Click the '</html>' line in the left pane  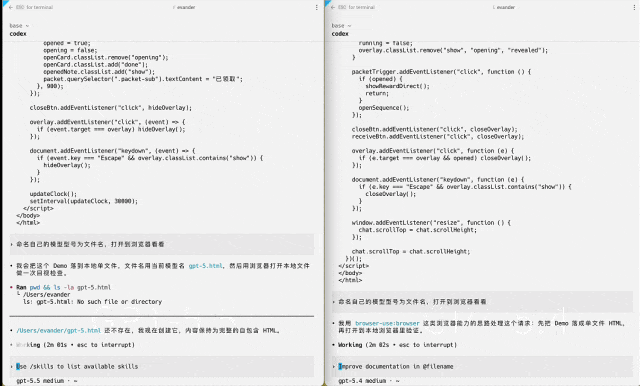(28, 223)
